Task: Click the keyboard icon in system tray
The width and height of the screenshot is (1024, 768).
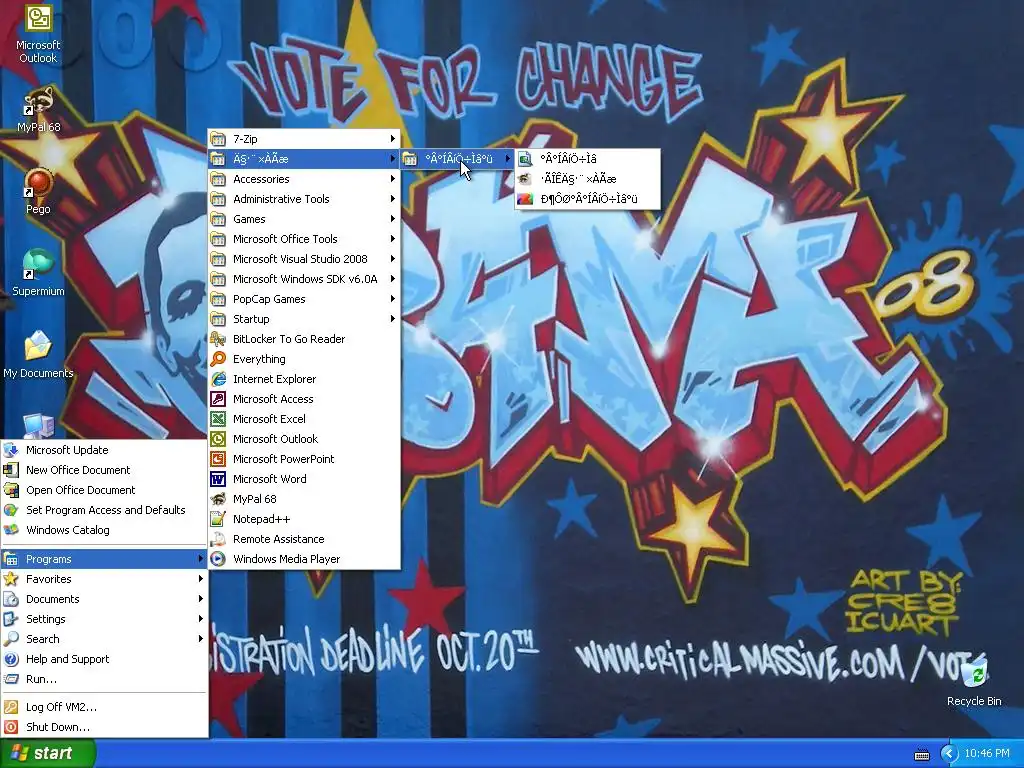Action: tap(922, 754)
